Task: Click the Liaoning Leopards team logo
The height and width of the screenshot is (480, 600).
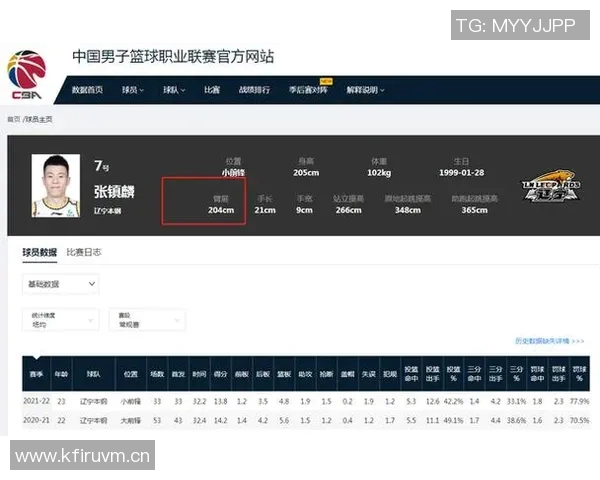Action: click(552, 188)
